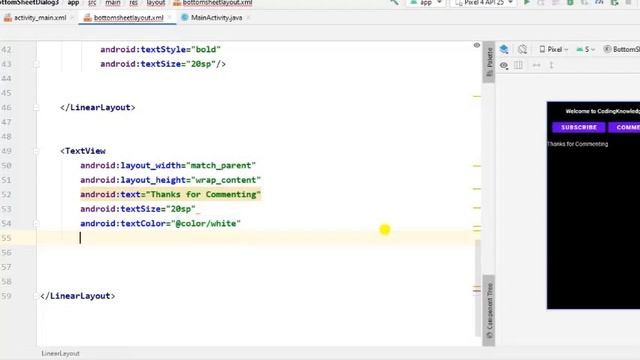
Task: Toggle preview orientation icon
Action: click(x=522, y=49)
